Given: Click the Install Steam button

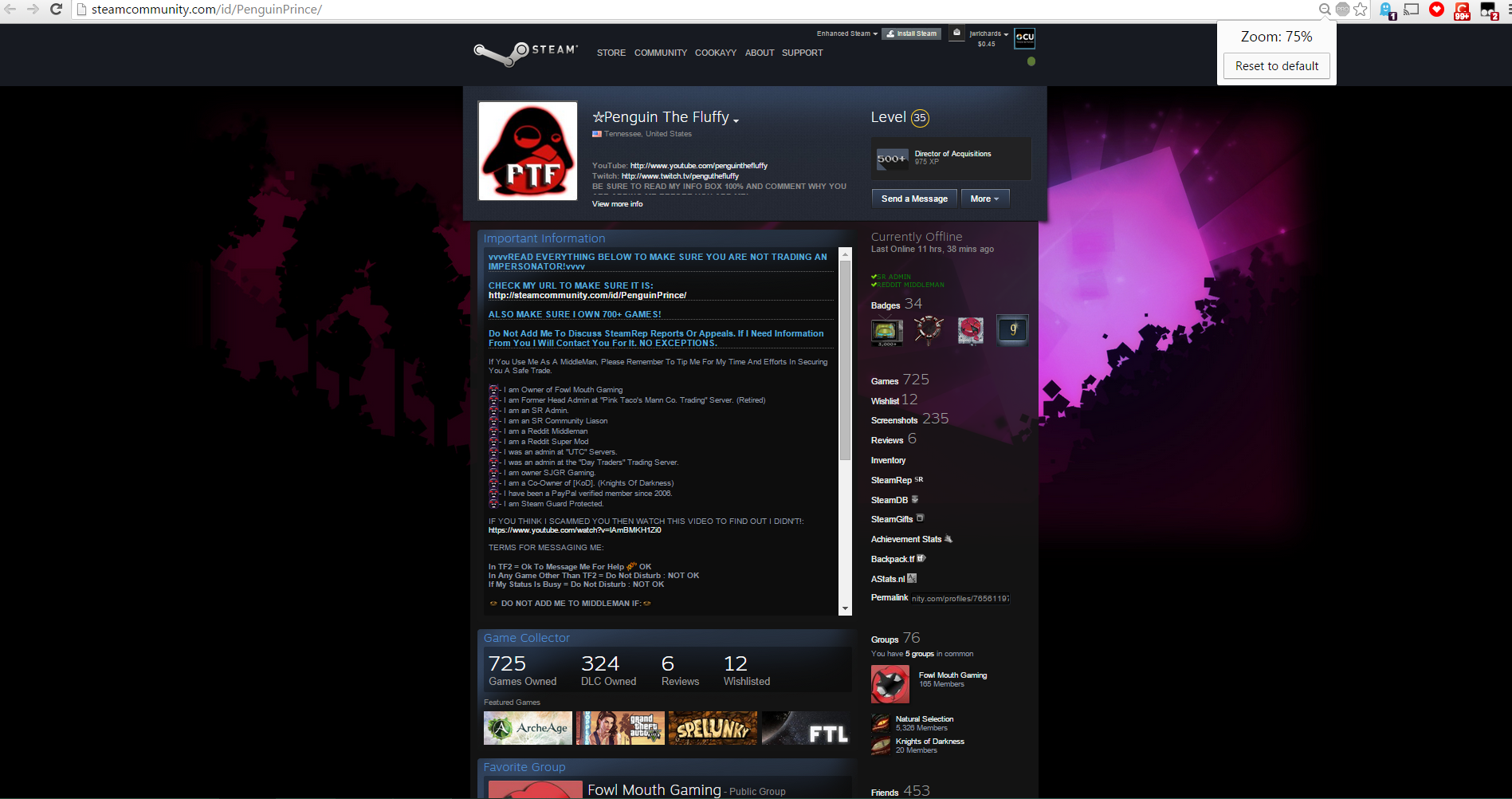Looking at the screenshot, I should 912,33.
